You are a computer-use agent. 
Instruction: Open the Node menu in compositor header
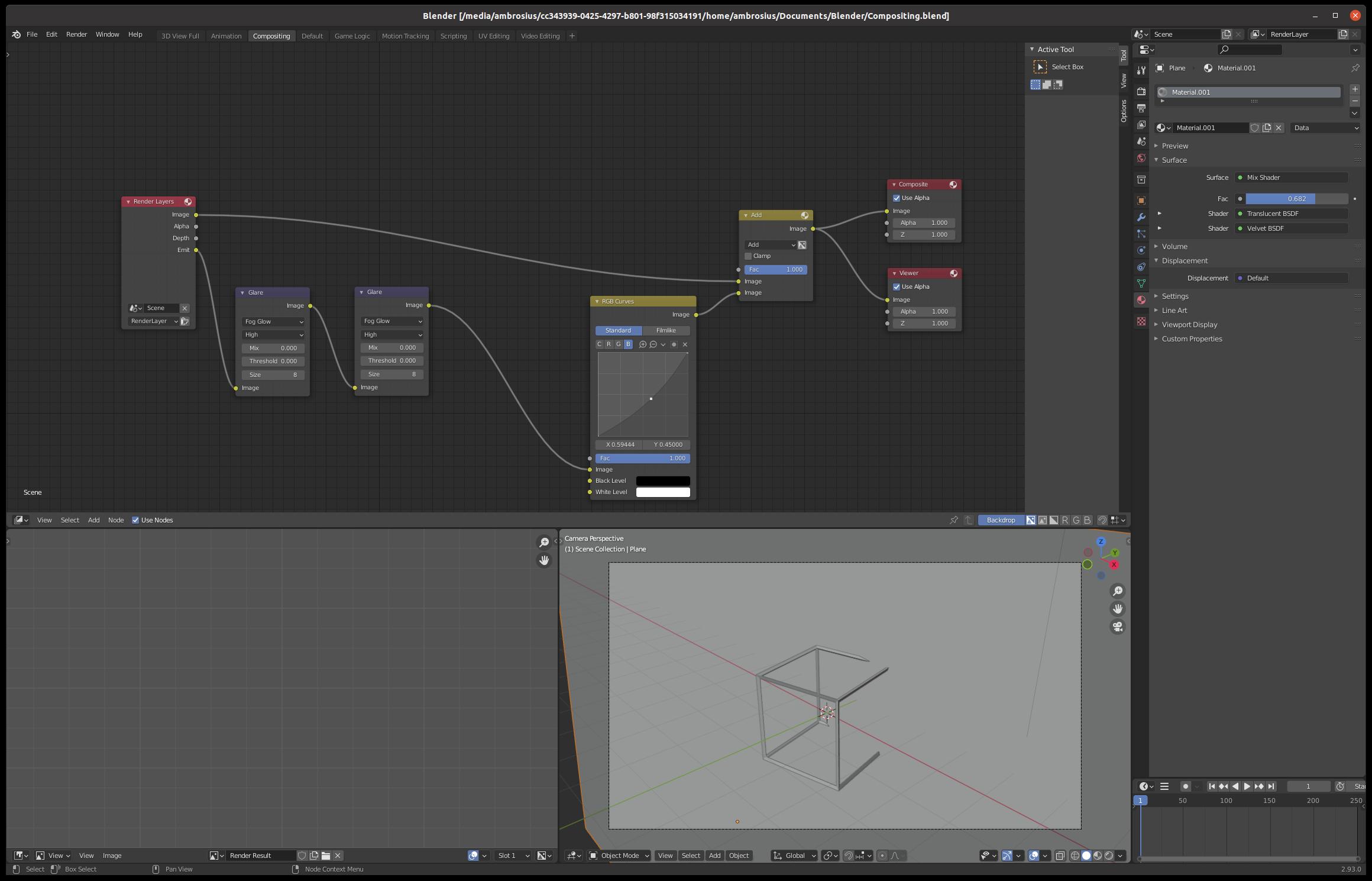coord(116,520)
